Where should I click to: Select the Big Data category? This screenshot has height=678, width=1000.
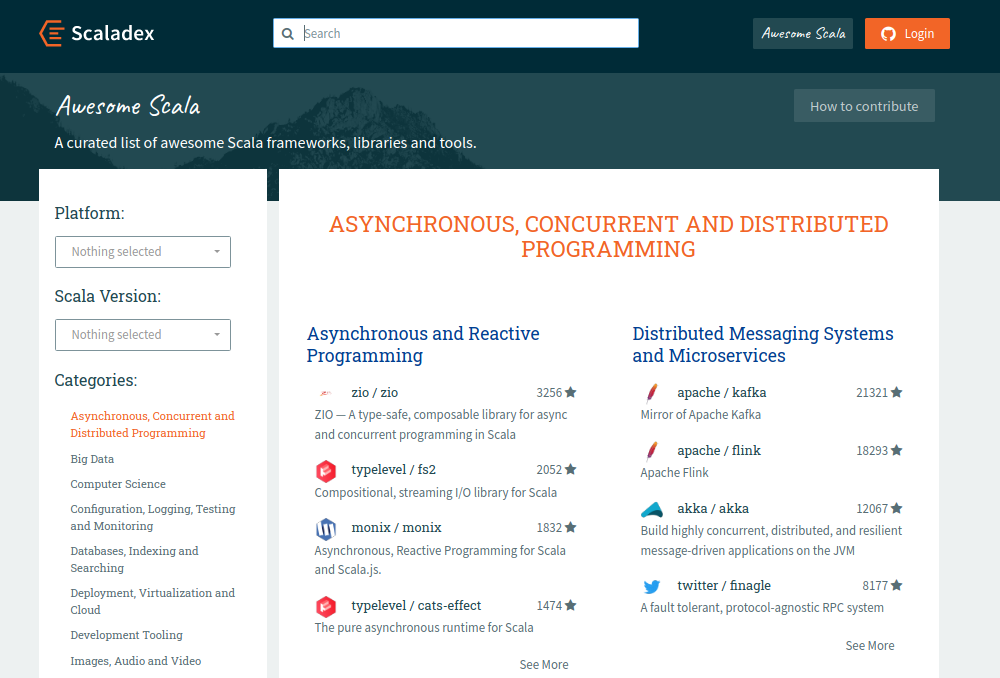pos(92,459)
